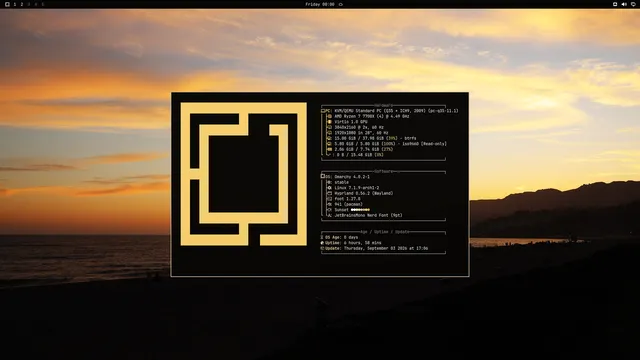Click the font icon beside JetBrainsMono Nerd Font
Screen dimensions: 640x360
coord(329,216)
